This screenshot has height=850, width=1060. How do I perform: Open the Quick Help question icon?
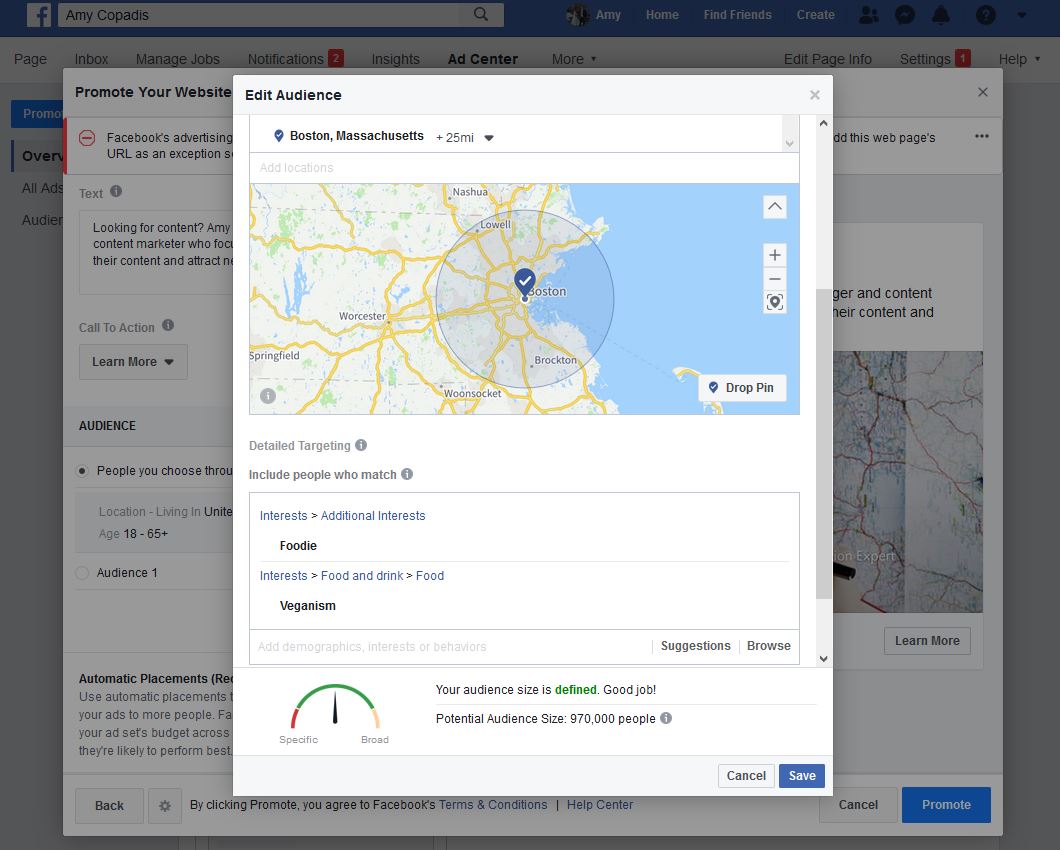tap(985, 15)
